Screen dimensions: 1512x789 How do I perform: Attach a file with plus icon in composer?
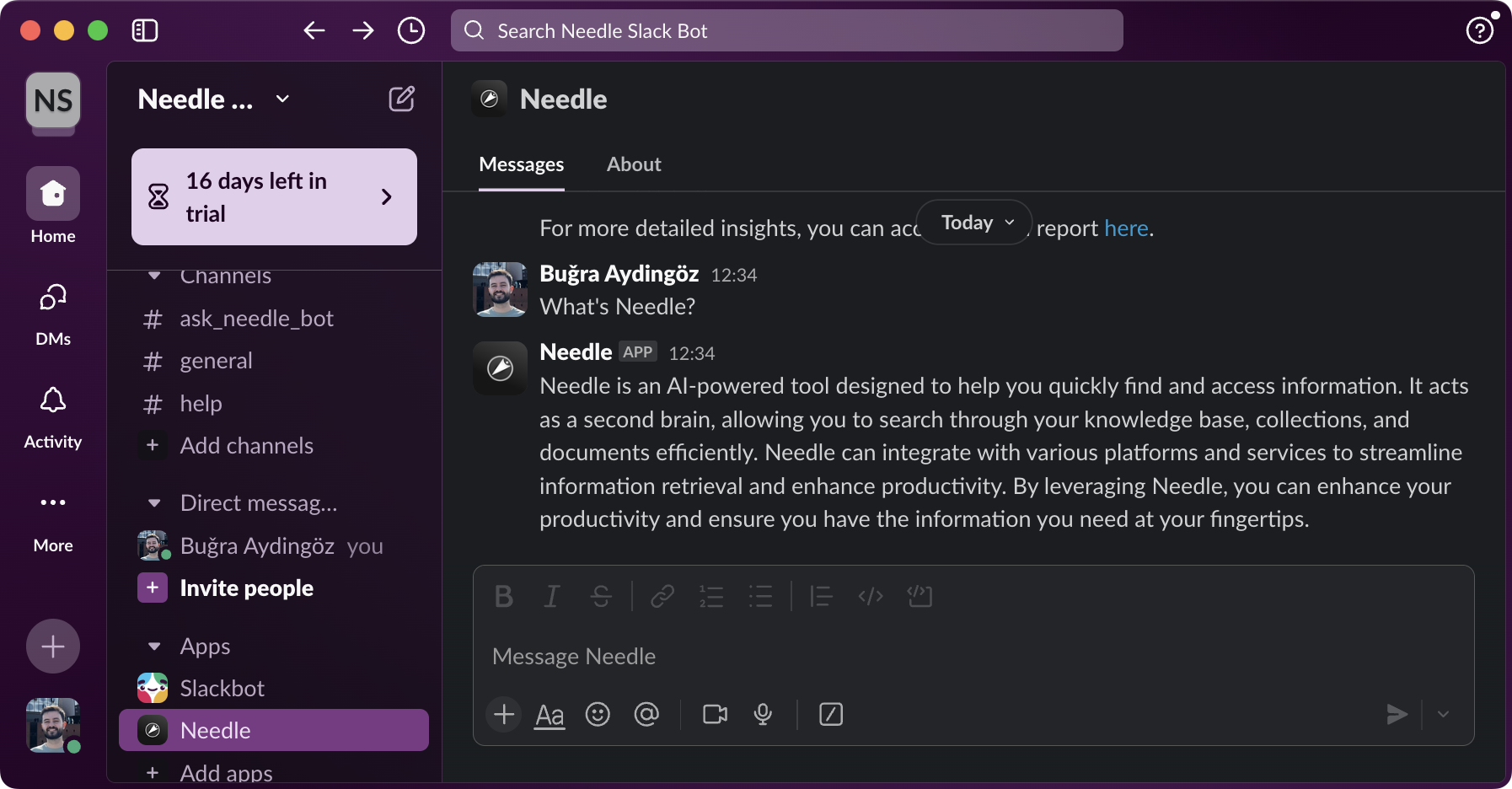click(504, 715)
